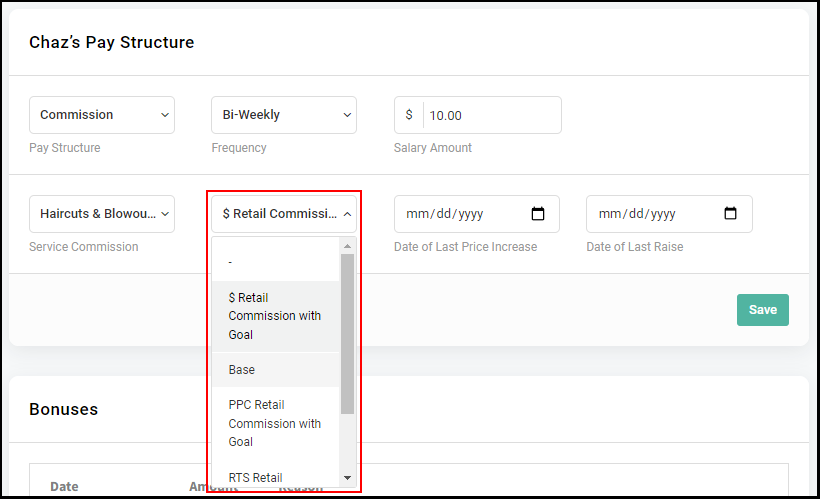Click the Pay Structure label under dropdown
This screenshot has width=820, height=499.
point(65,148)
